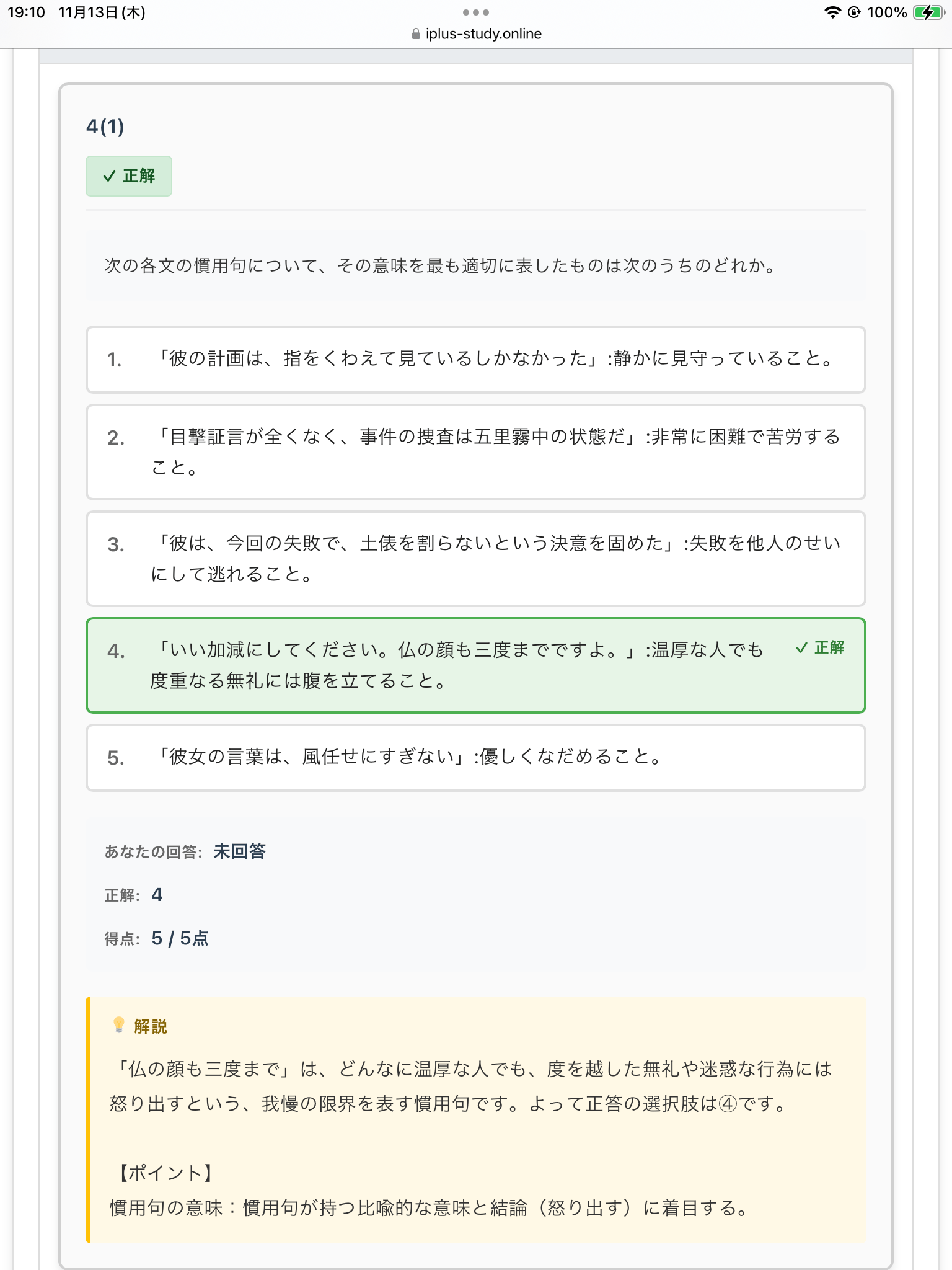This screenshot has height=1270, width=952.
Task: Tap the Wi-Fi icon in the status bar
Action: coord(834,11)
